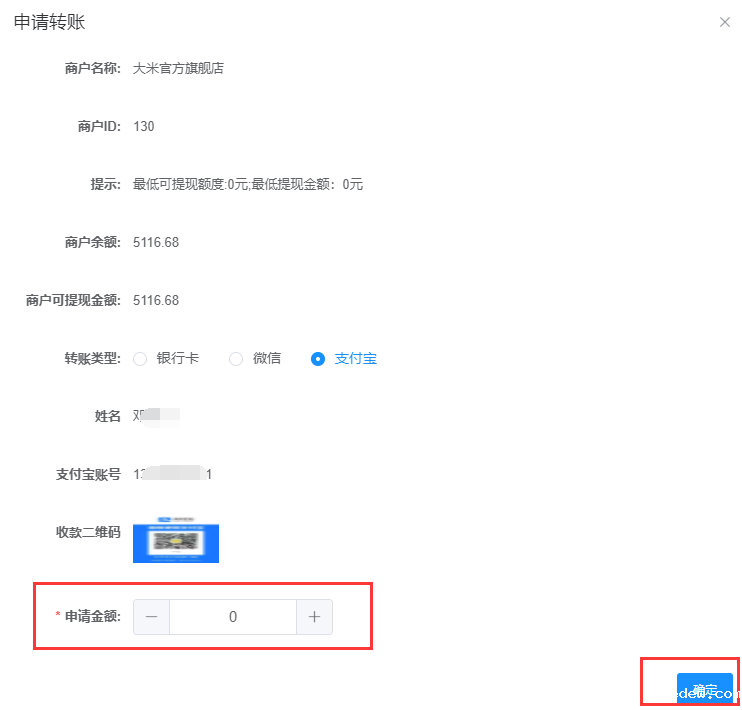Viewport: 742px width, 710px height.
Task: Select the 银行卡 radio button
Action: pyautogui.click(x=140, y=359)
